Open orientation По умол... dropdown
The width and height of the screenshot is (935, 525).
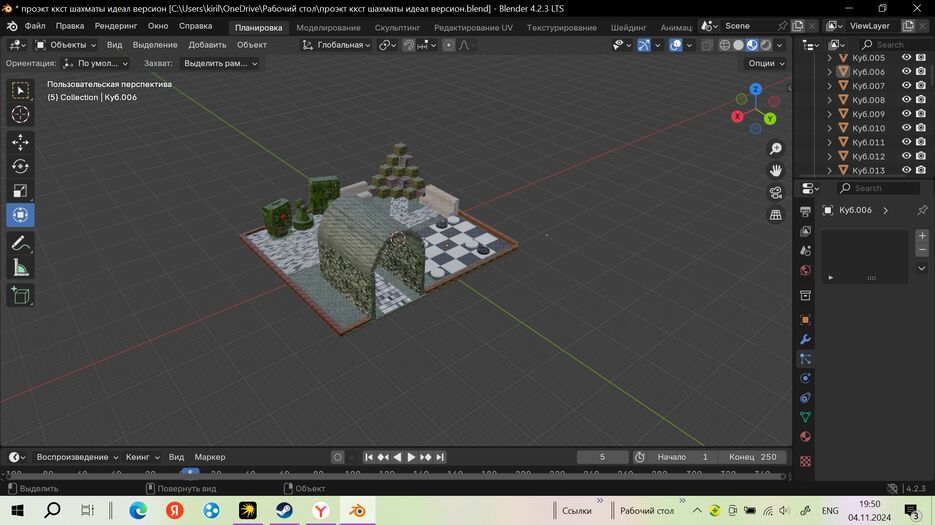point(95,63)
